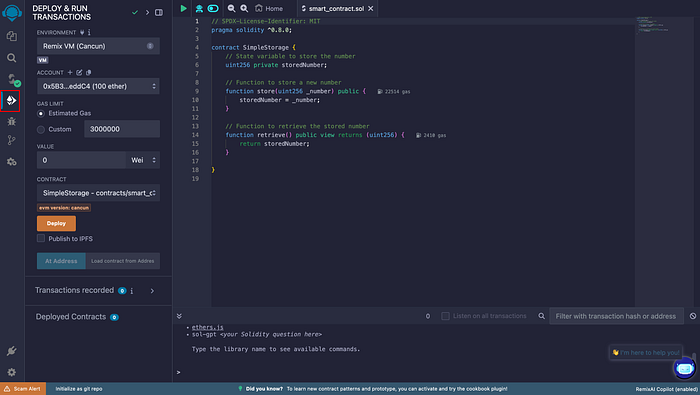Click the orange Deploy button

pos(56,223)
